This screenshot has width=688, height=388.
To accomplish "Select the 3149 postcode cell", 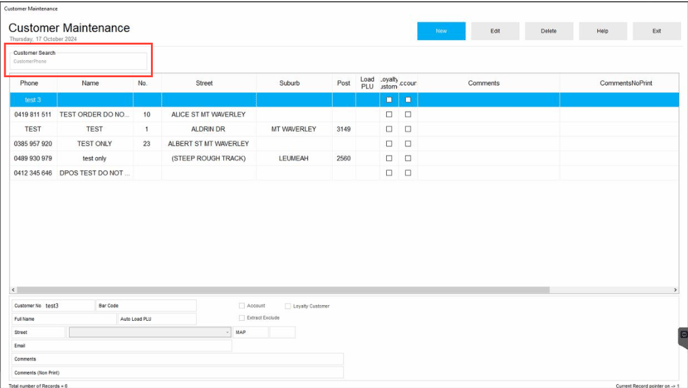I will tap(344, 129).
